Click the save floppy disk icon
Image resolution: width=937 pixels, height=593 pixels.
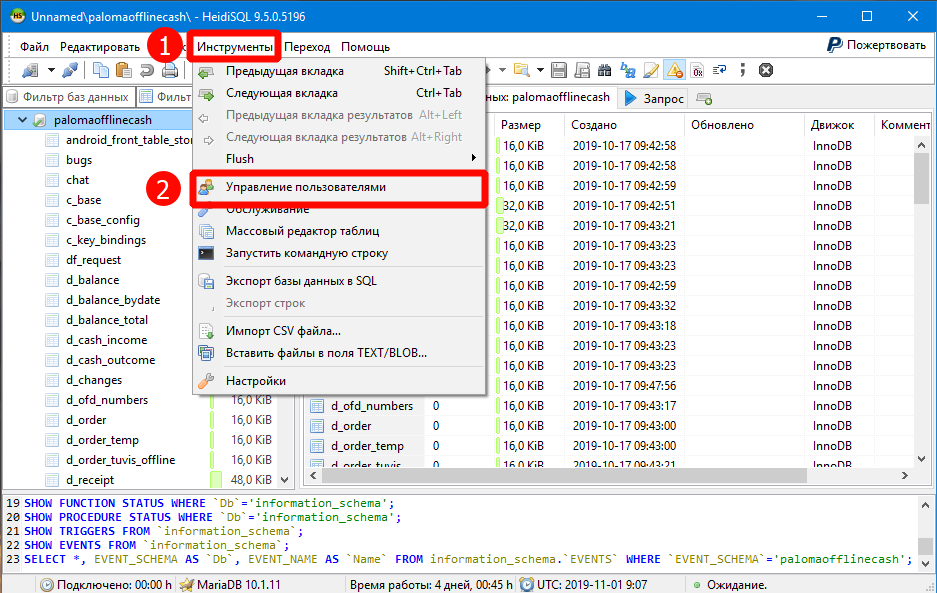pos(559,70)
